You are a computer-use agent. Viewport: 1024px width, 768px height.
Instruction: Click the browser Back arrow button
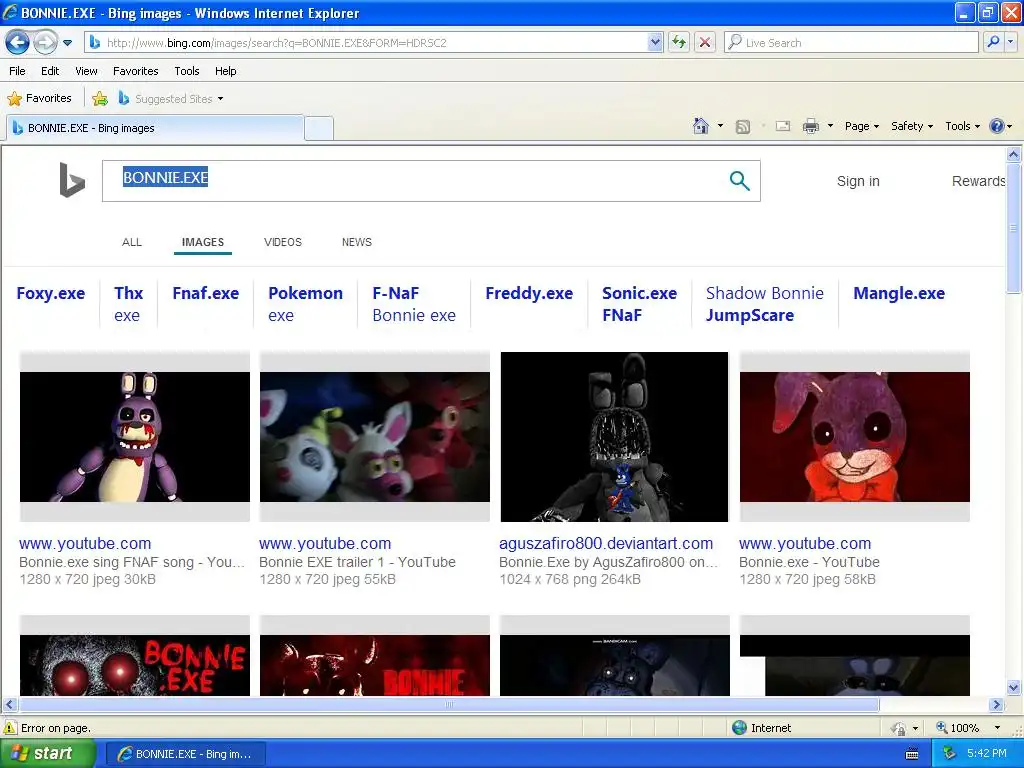18,43
